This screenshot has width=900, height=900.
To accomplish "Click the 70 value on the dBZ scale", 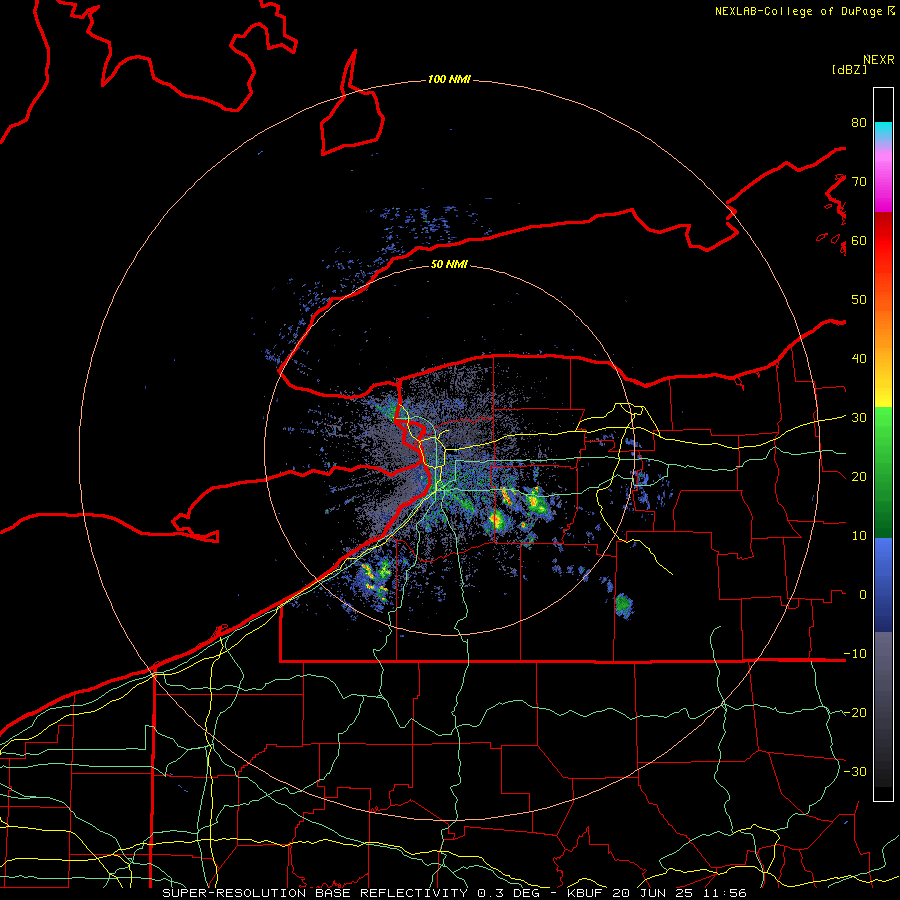I will [x=859, y=181].
